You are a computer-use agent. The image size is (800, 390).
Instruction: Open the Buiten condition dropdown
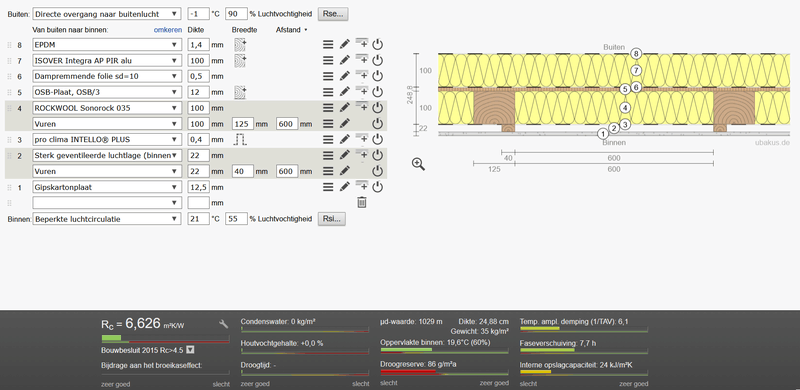107,14
